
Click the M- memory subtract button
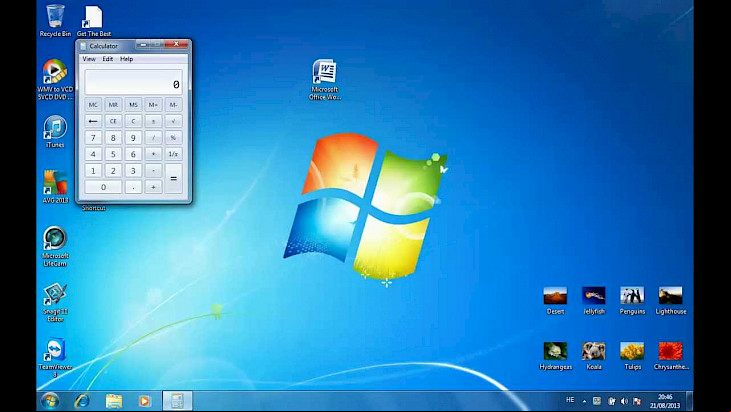(x=173, y=105)
